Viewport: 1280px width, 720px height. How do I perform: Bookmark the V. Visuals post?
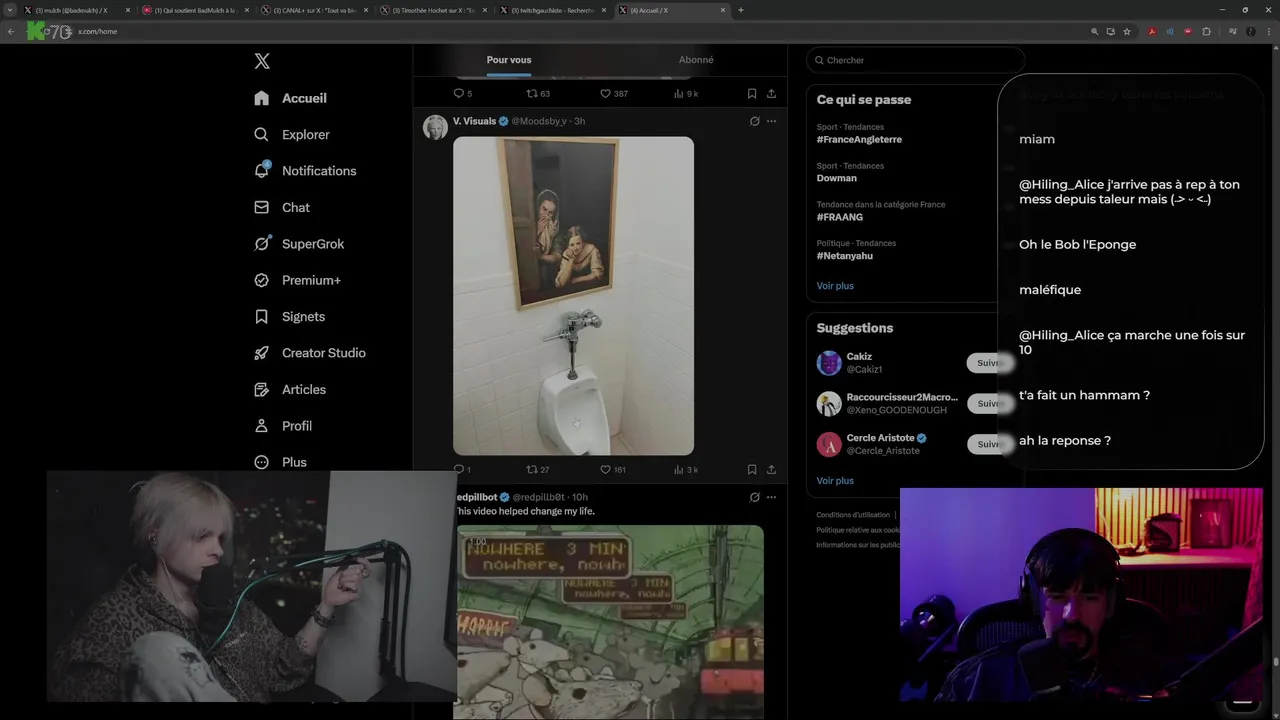752,469
